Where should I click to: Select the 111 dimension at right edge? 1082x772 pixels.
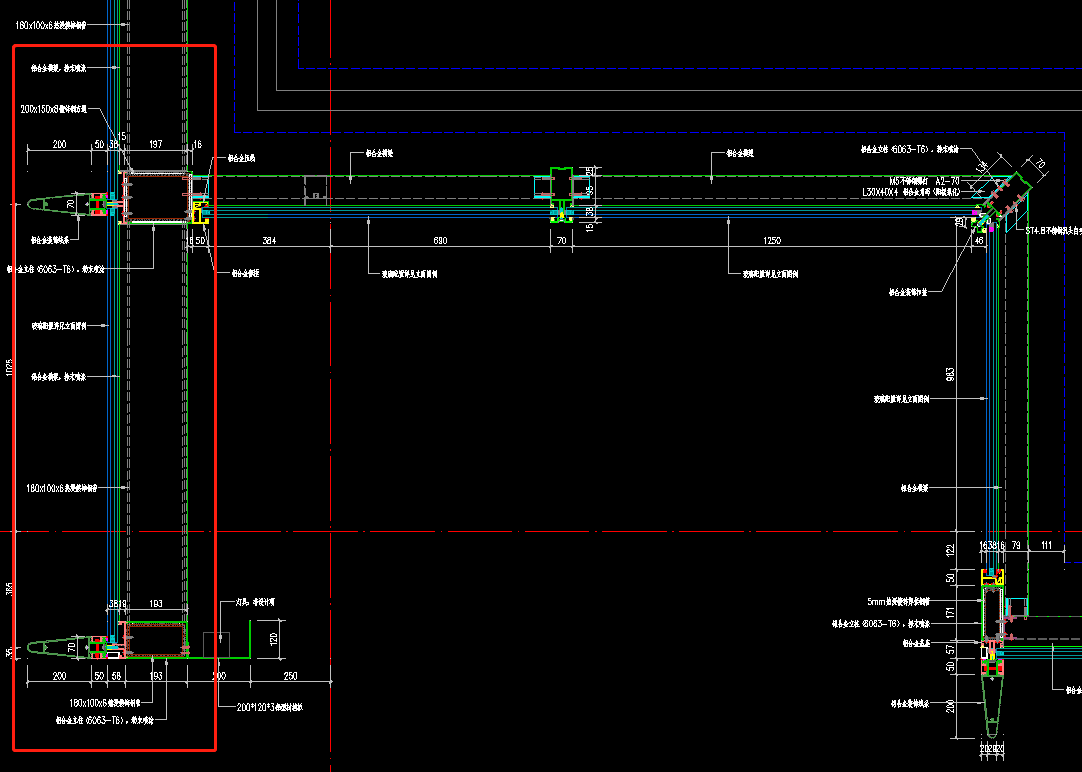click(1046, 545)
